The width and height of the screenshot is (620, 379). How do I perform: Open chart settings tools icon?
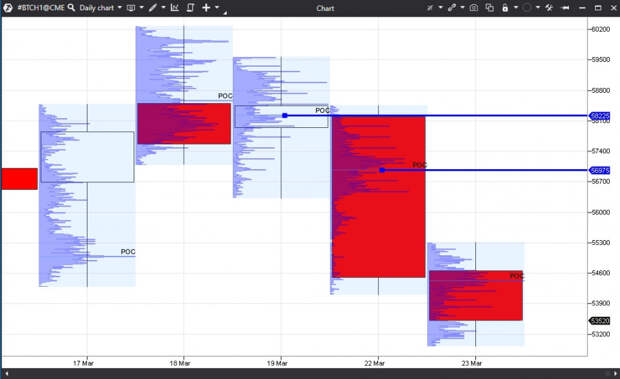pyautogui.click(x=549, y=8)
